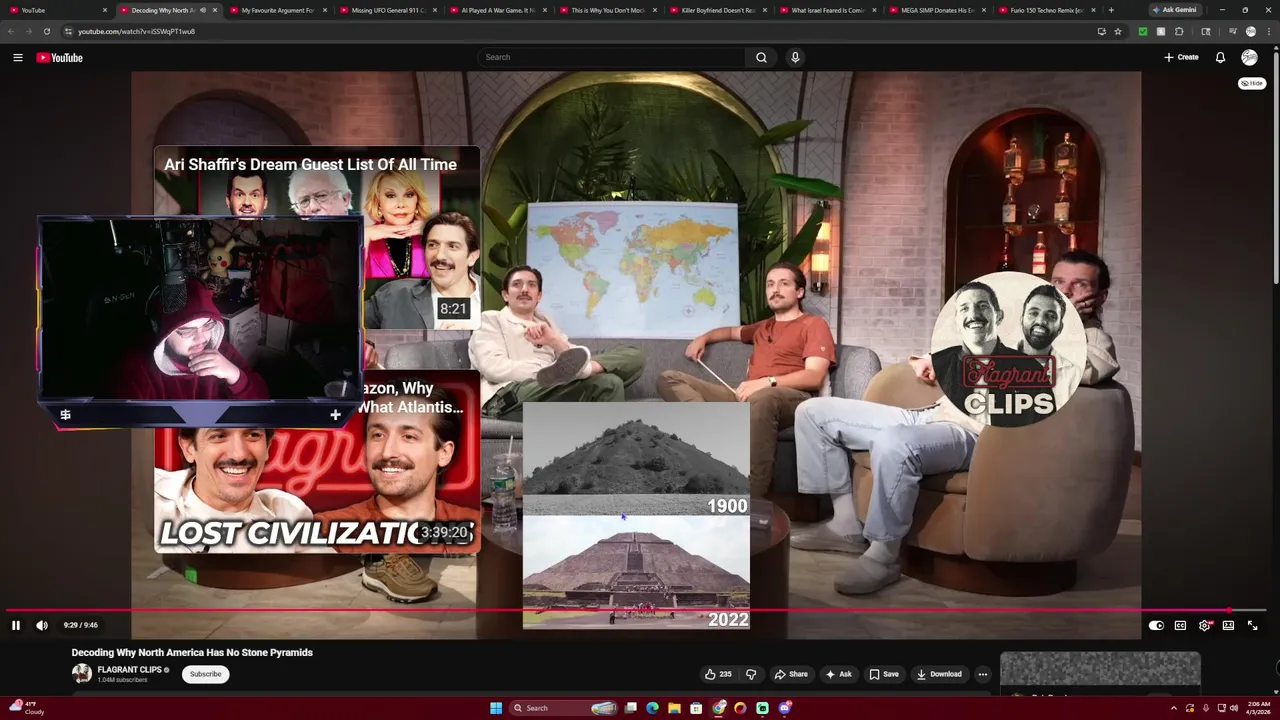
Task: Open the Windows Start menu
Action: pos(496,708)
